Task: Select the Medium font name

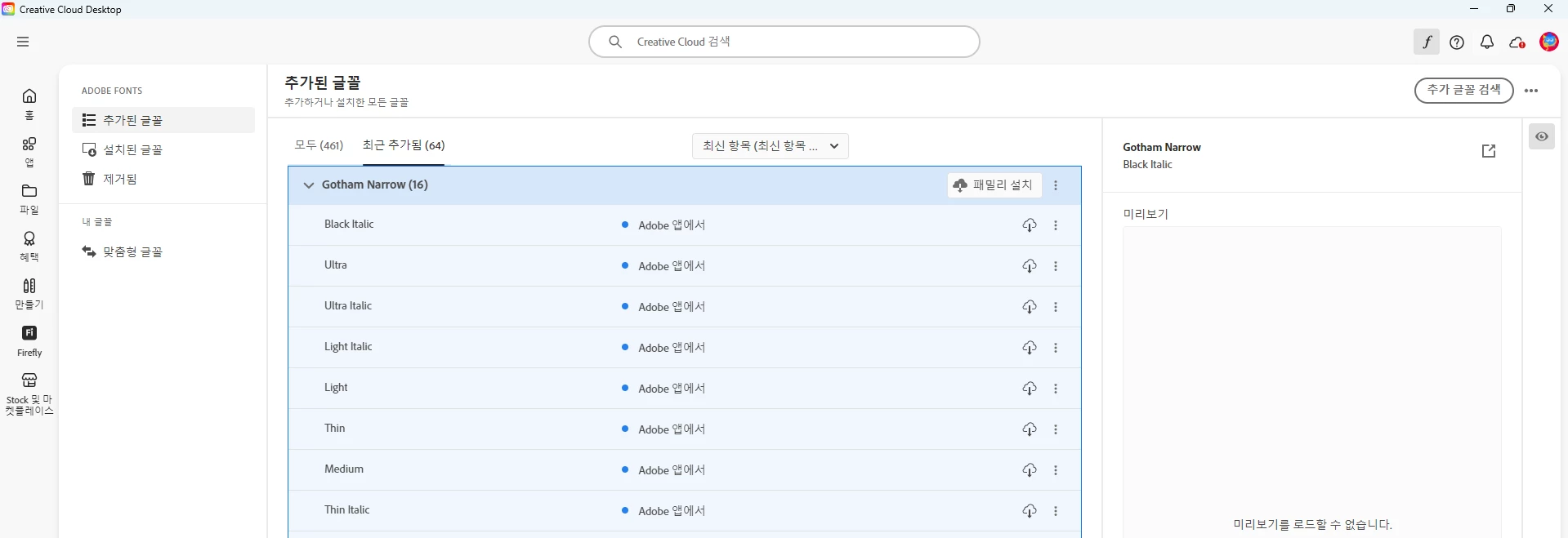Action: tap(344, 469)
